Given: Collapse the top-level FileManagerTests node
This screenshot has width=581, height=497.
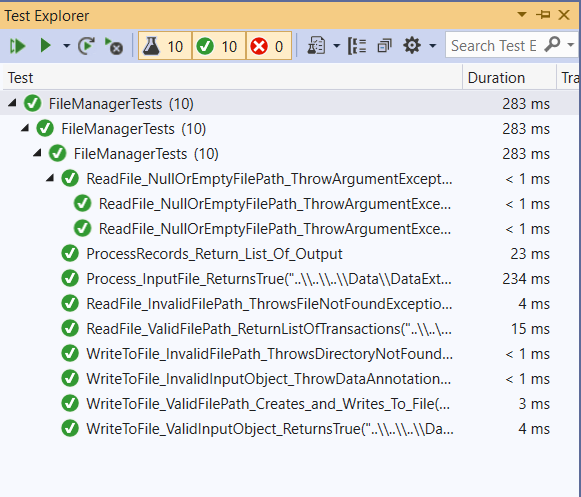Looking at the screenshot, I should click(12, 103).
